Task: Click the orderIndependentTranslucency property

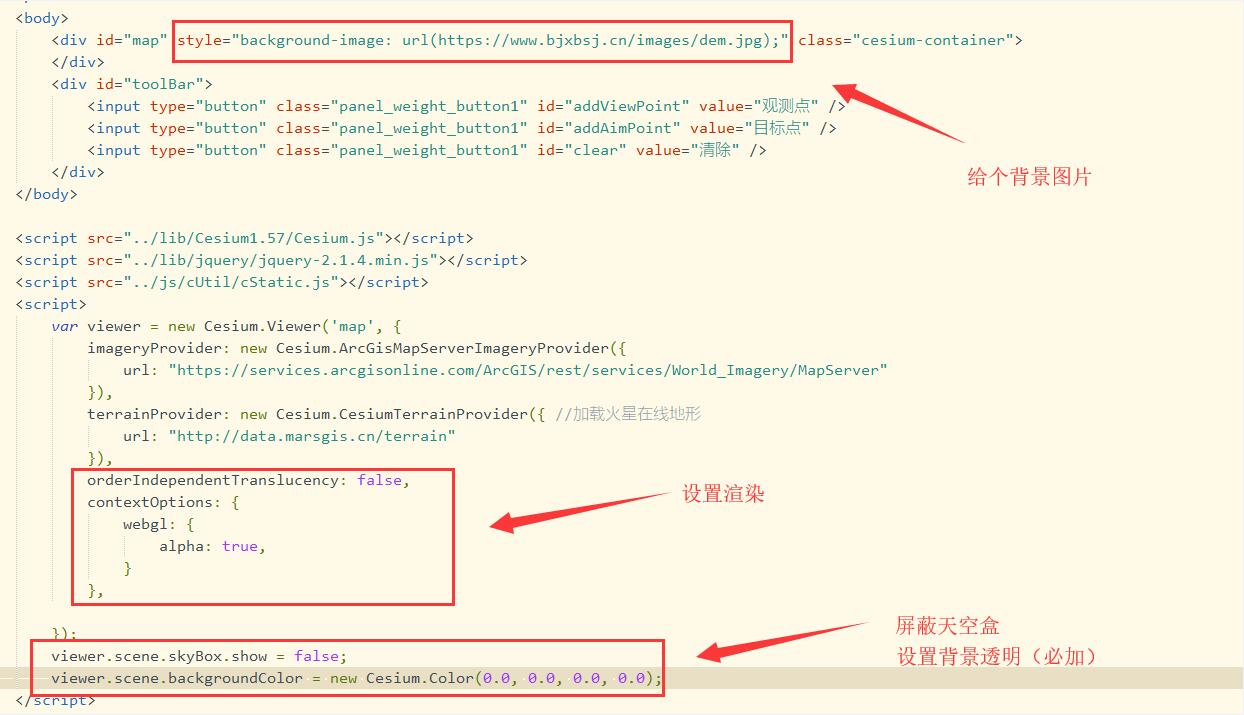Action: coord(213,480)
